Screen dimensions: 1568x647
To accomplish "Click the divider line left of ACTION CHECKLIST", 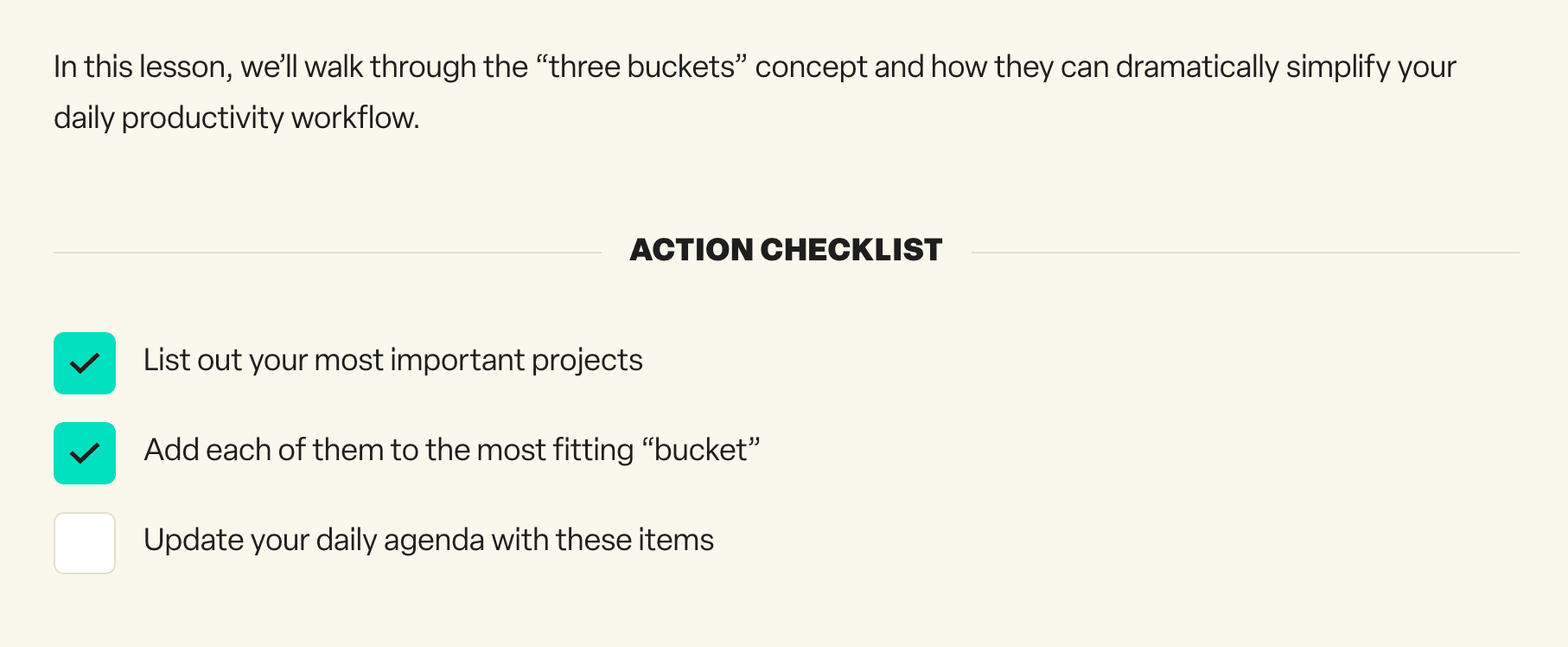I will tap(328, 252).
